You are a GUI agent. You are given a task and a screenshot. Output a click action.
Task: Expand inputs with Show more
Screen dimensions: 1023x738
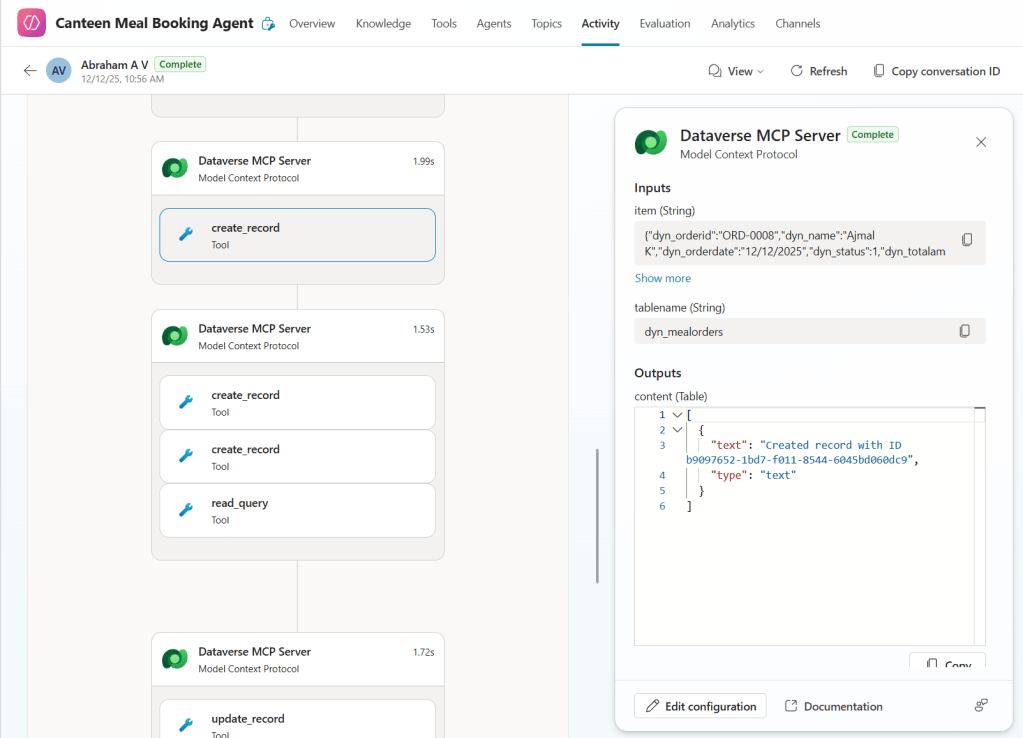662,278
